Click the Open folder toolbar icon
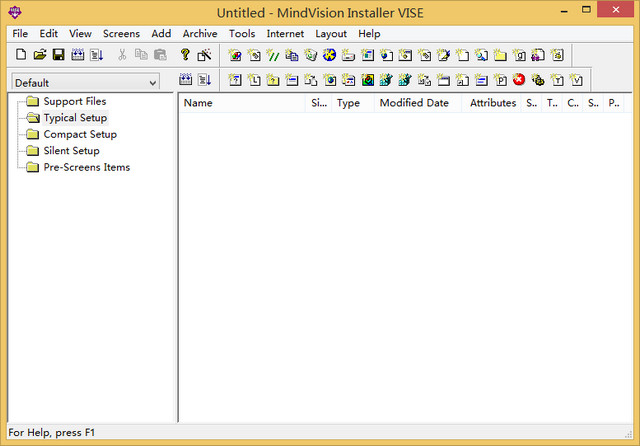 [x=40, y=55]
